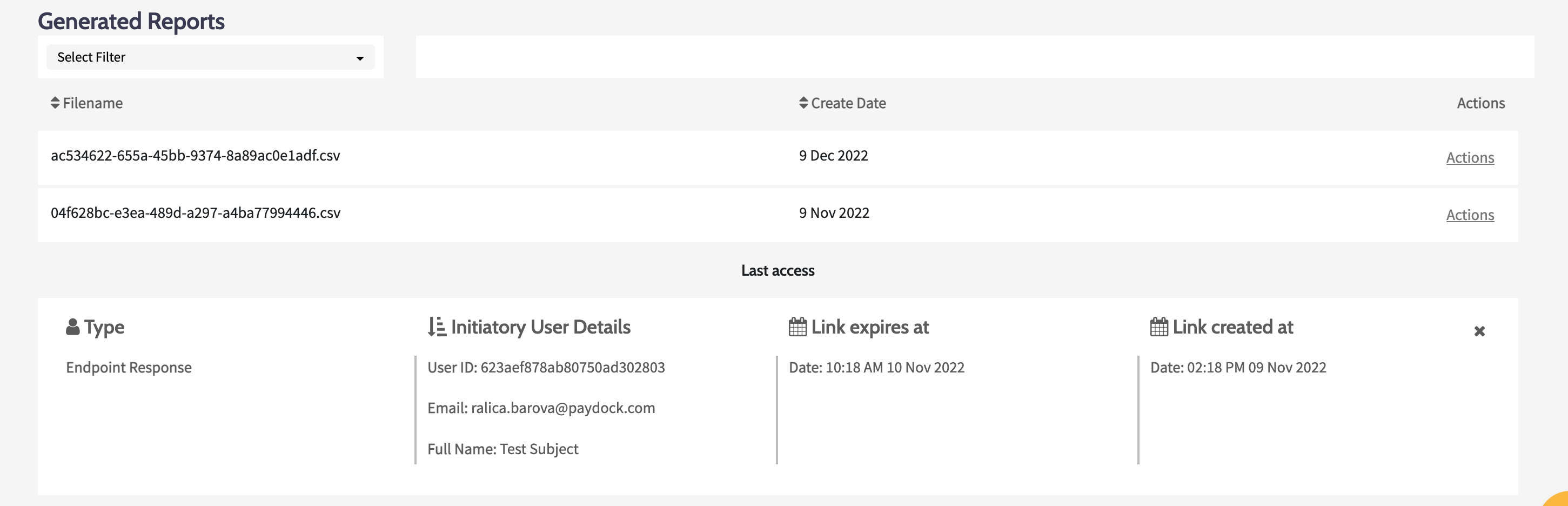Viewport: 1568px width, 506px height.
Task: Click the calendar icon beside Link created at
Action: click(1159, 327)
